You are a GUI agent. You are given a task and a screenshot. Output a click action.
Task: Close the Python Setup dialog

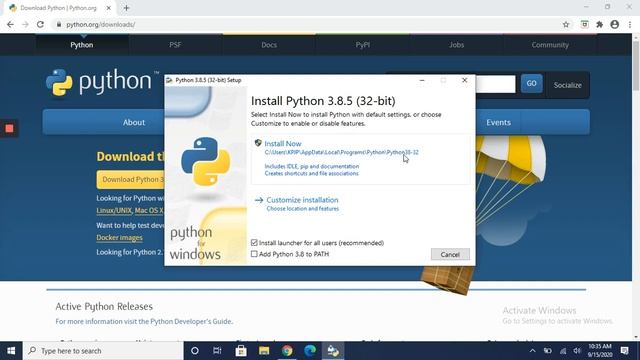[x=464, y=80]
